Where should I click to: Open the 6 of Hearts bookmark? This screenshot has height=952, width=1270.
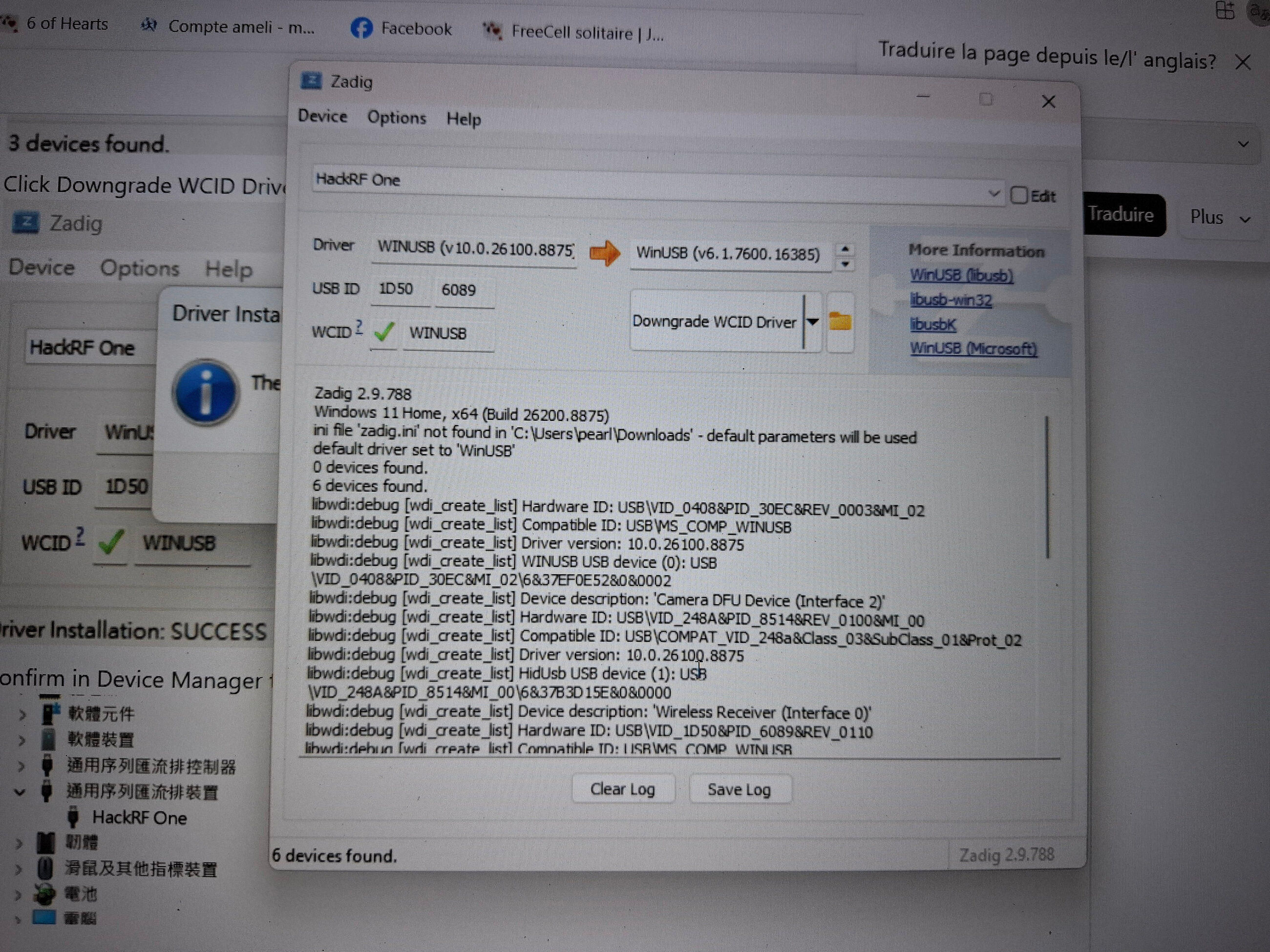coord(55,23)
